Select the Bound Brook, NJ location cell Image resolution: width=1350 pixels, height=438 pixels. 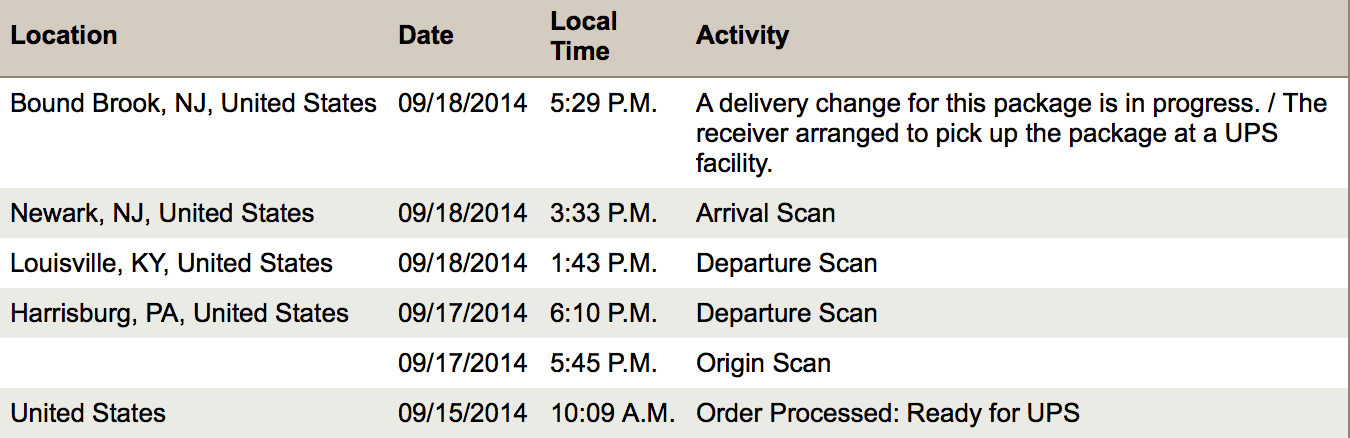pos(193,103)
